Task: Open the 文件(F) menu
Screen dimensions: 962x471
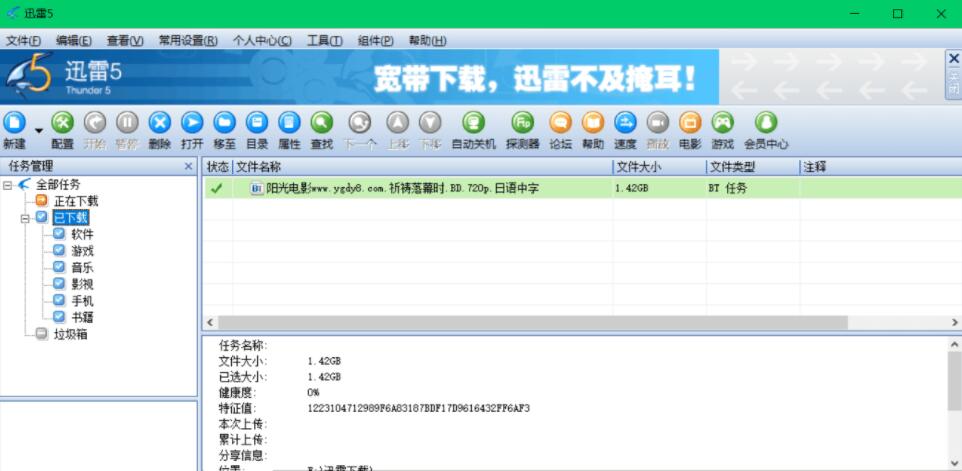Action: click(x=23, y=41)
